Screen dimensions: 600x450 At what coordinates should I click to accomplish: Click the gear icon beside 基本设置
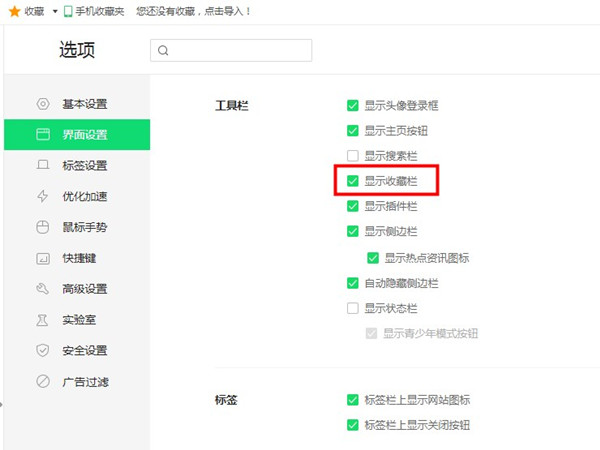[x=43, y=104]
